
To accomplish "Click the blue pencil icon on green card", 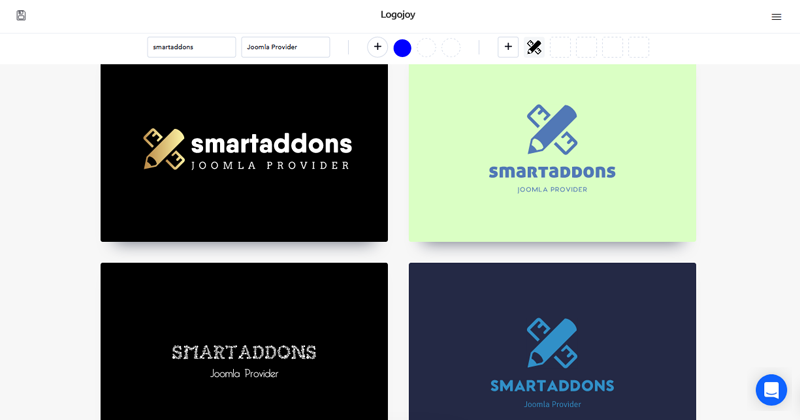I will pyautogui.click(x=552, y=130).
